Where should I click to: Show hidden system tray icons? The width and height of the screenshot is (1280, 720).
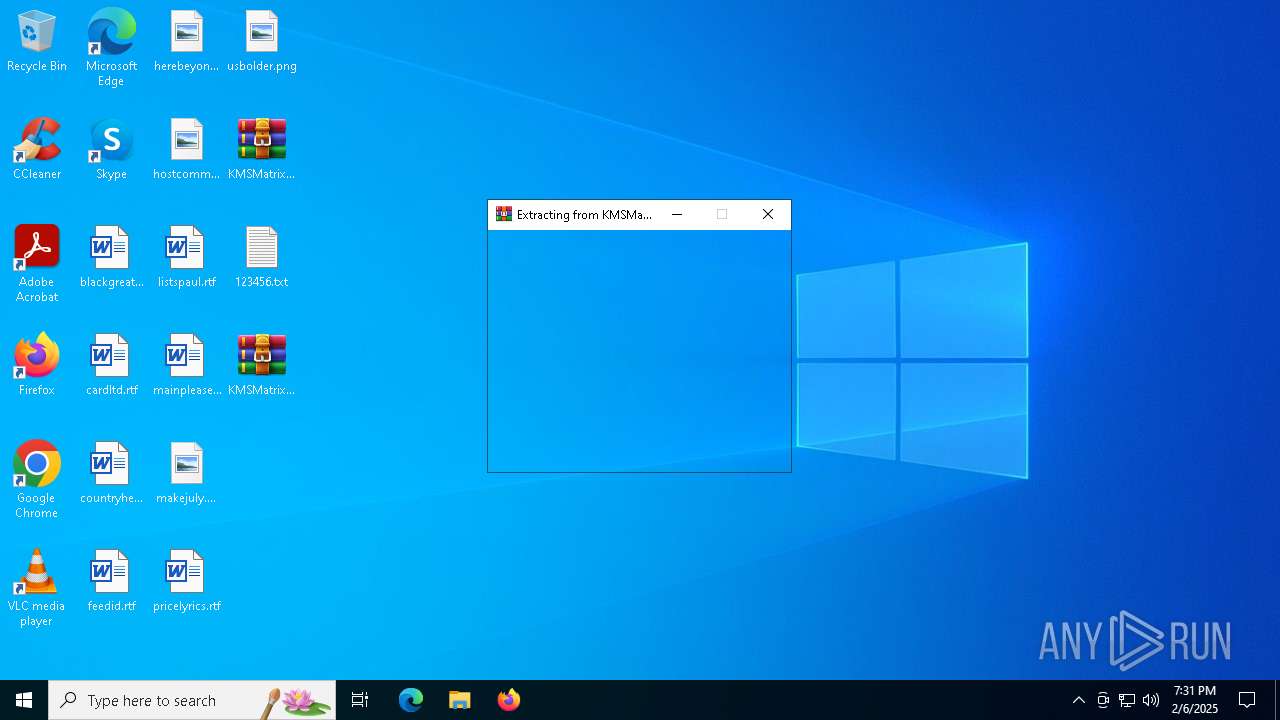[x=1078, y=700]
